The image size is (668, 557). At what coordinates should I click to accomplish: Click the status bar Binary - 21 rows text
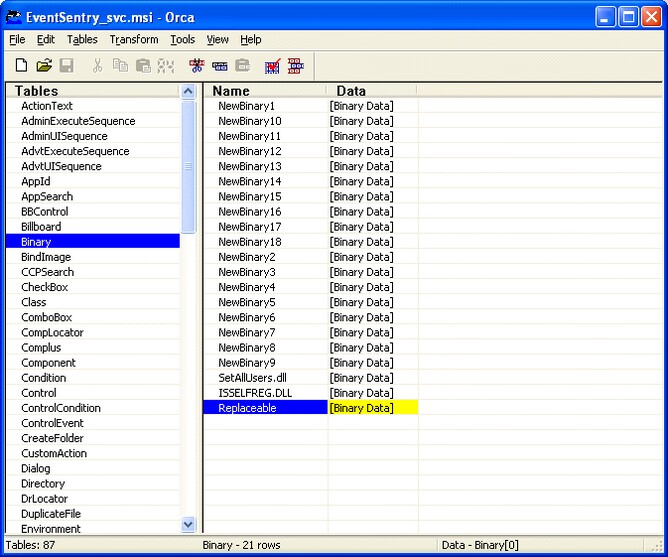tap(241, 545)
